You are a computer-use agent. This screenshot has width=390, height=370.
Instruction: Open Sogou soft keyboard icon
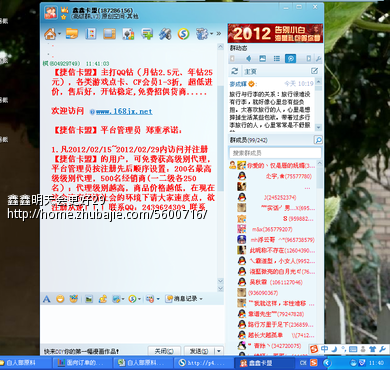click(353, 349)
